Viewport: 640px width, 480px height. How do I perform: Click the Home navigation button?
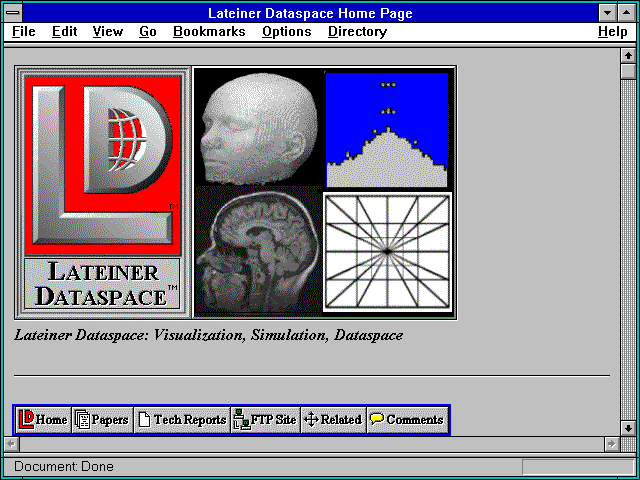click(x=44, y=420)
